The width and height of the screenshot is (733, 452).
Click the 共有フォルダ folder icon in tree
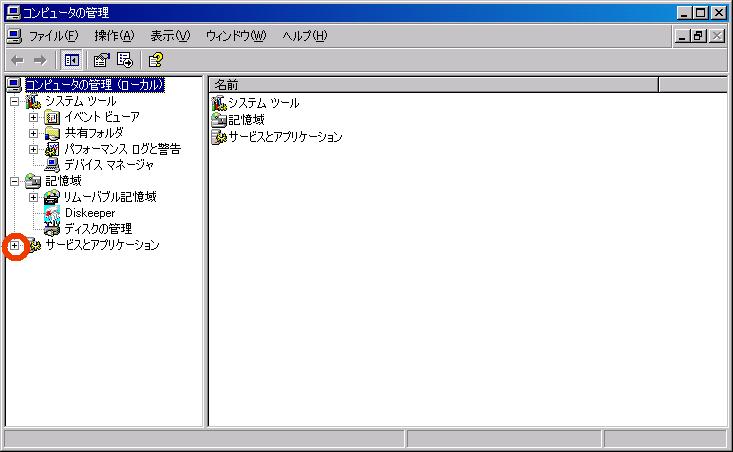click(x=52, y=133)
